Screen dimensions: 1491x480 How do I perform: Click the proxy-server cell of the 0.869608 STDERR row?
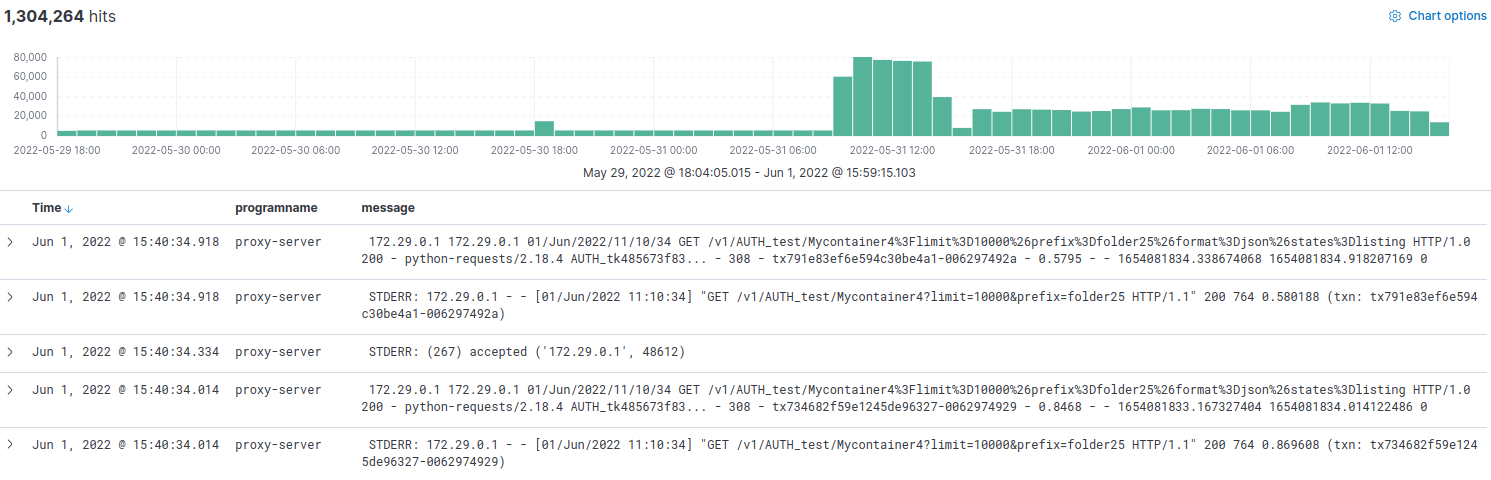click(278, 445)
